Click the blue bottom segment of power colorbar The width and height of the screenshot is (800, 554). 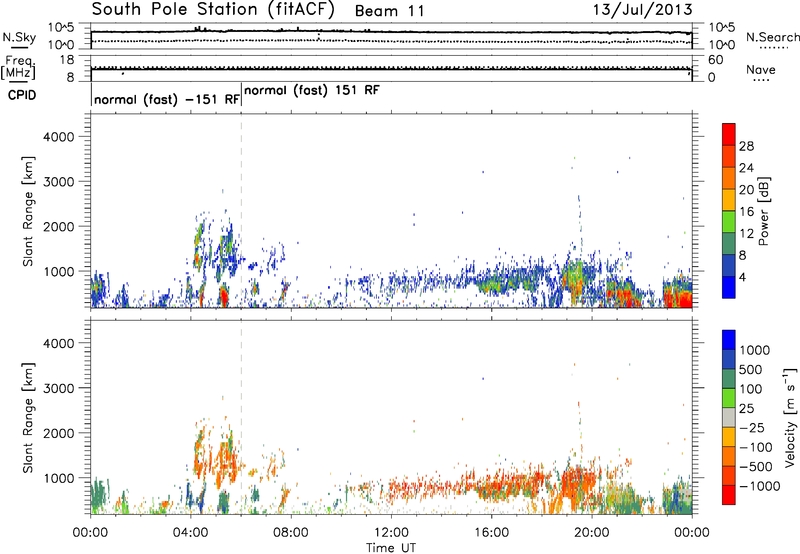[x=729, y=287]
